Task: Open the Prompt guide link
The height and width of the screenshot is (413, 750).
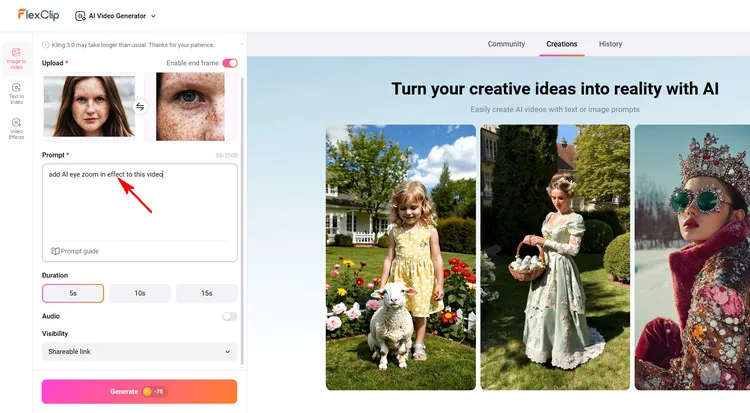Action: pyautogui.click(x=80, y=251)
